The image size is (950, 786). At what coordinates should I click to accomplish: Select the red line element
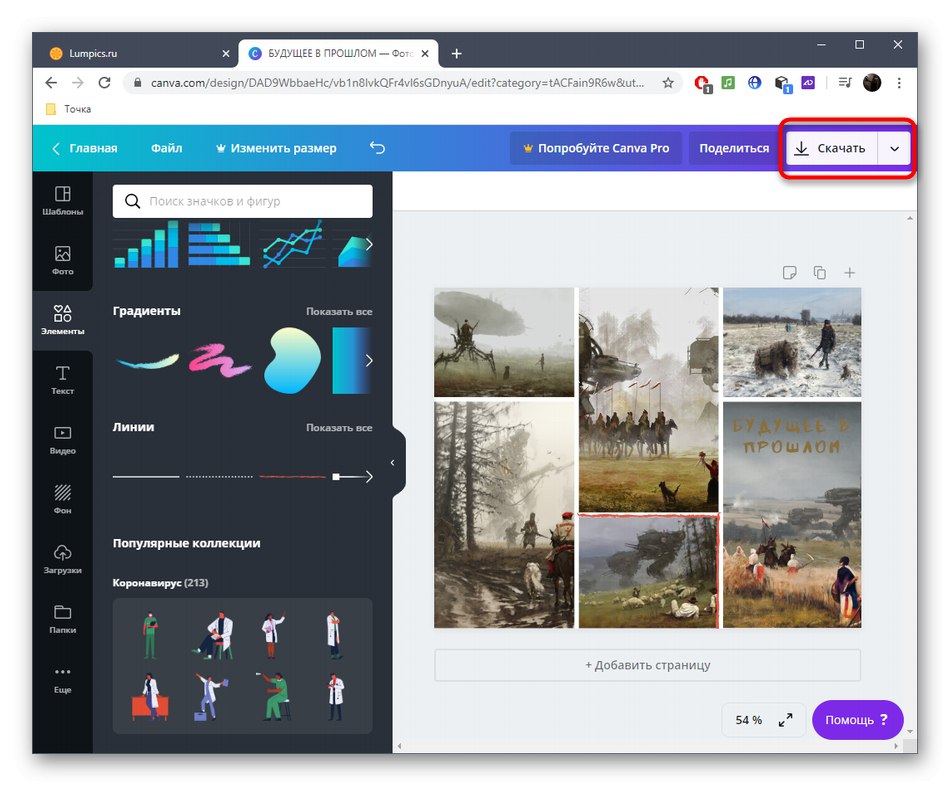[x=293, y=477]
